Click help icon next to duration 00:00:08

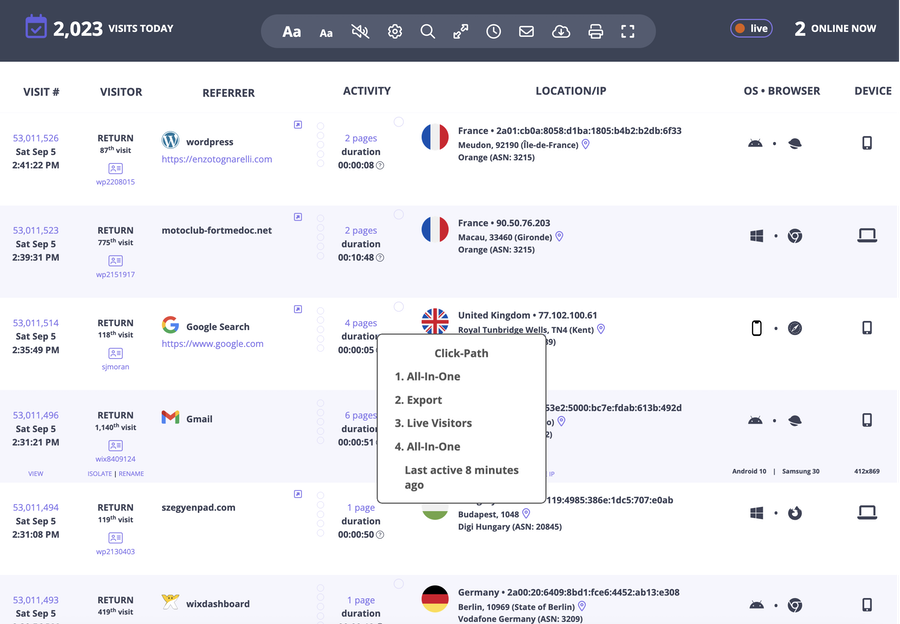pos(380,165)
